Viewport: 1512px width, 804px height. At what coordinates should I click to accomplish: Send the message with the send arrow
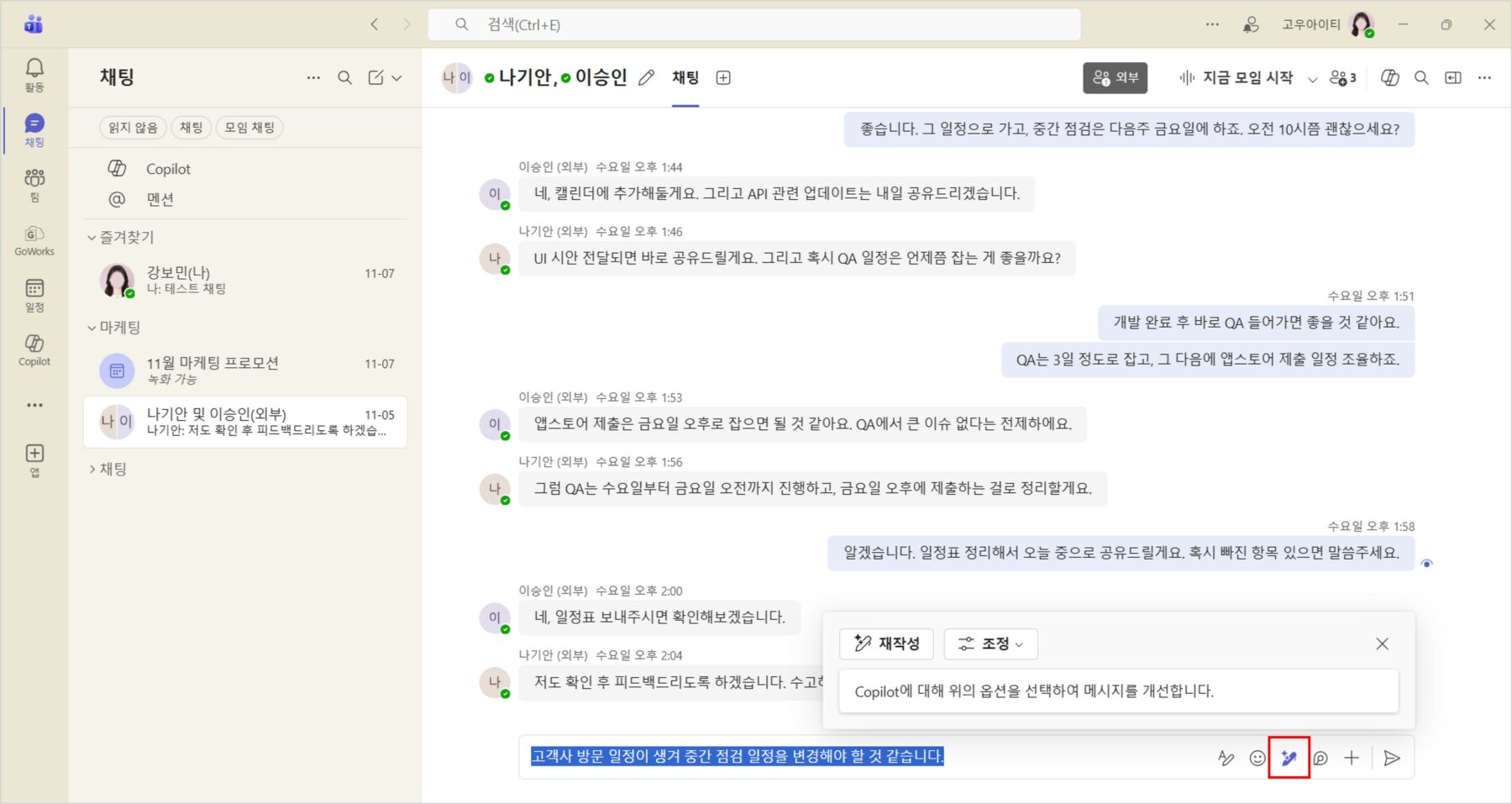pyautogui.click(x=1391, y=758)
